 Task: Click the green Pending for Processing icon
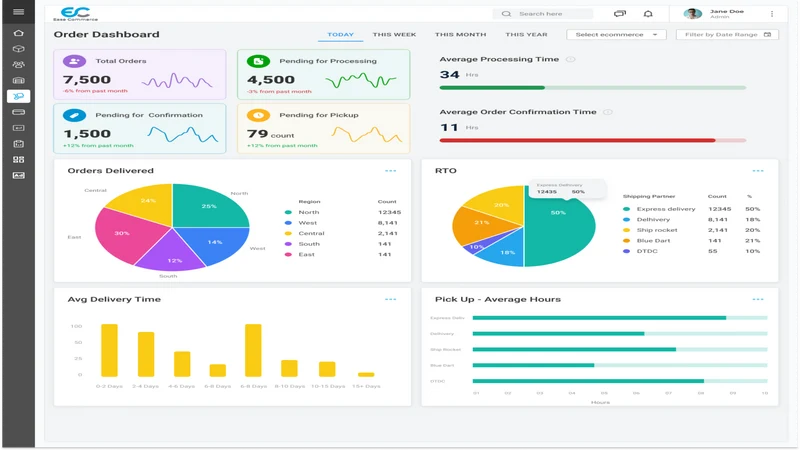coord(259,61)
